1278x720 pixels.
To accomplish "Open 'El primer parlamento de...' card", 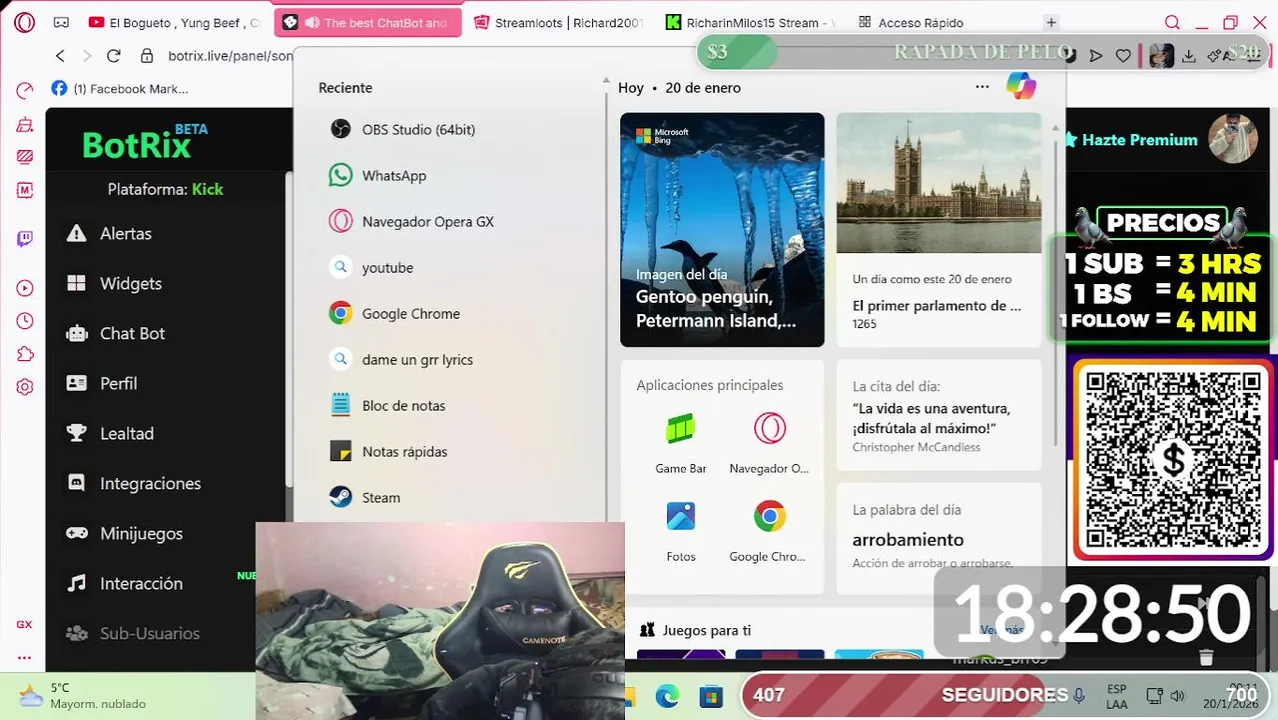I will 939,229.
